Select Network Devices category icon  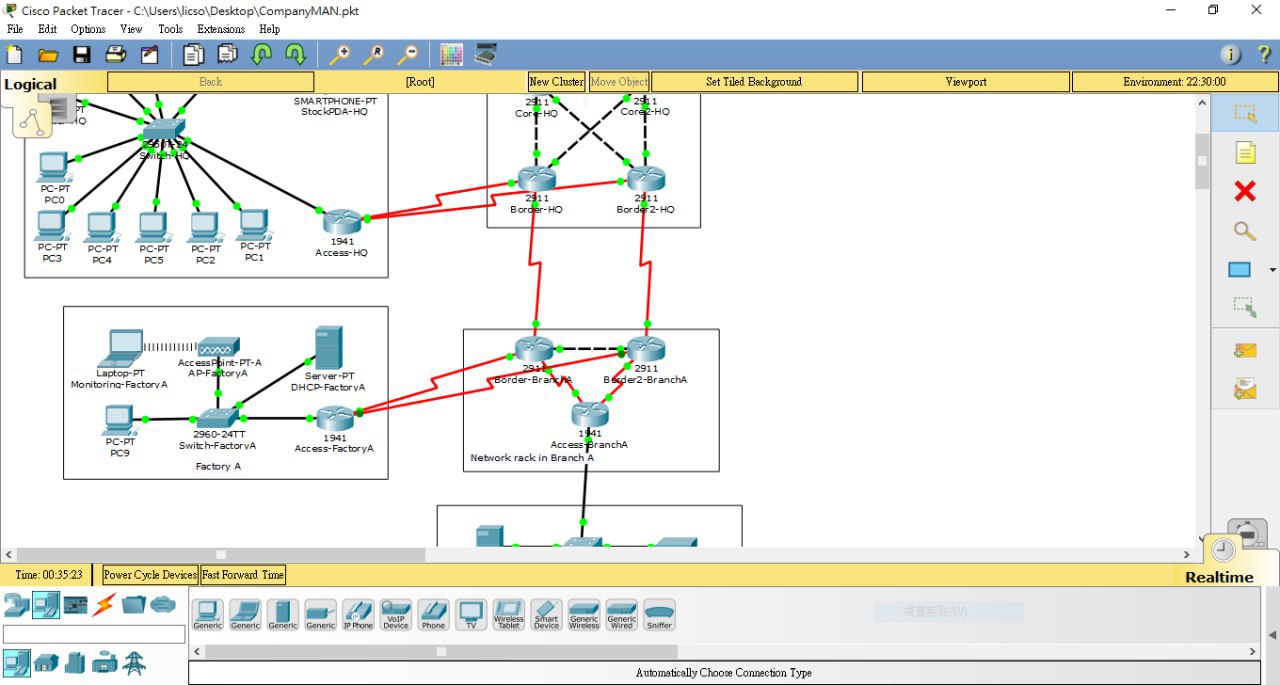(x=16, y=604)
